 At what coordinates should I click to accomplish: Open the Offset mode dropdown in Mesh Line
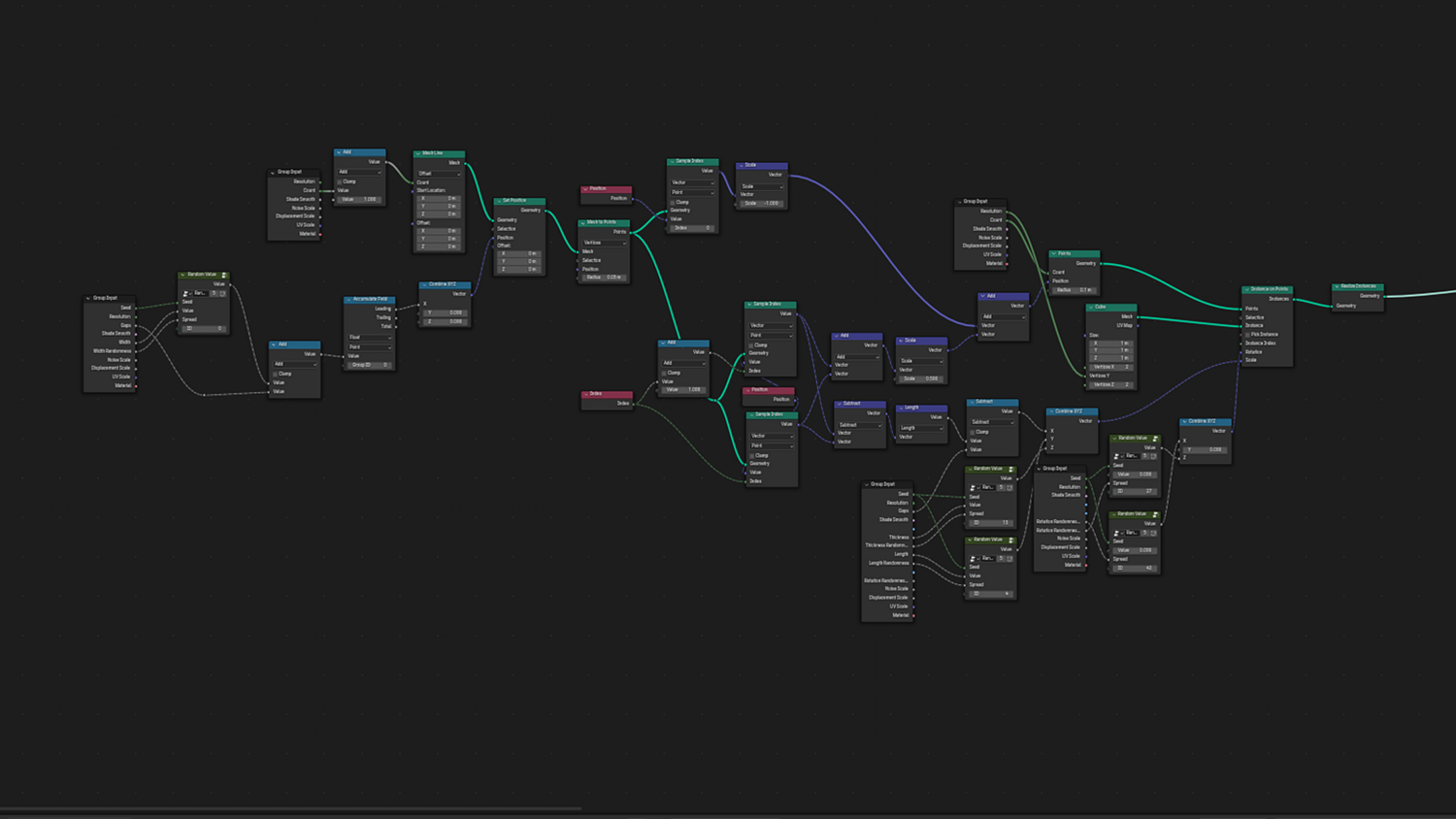coord(439,174)
